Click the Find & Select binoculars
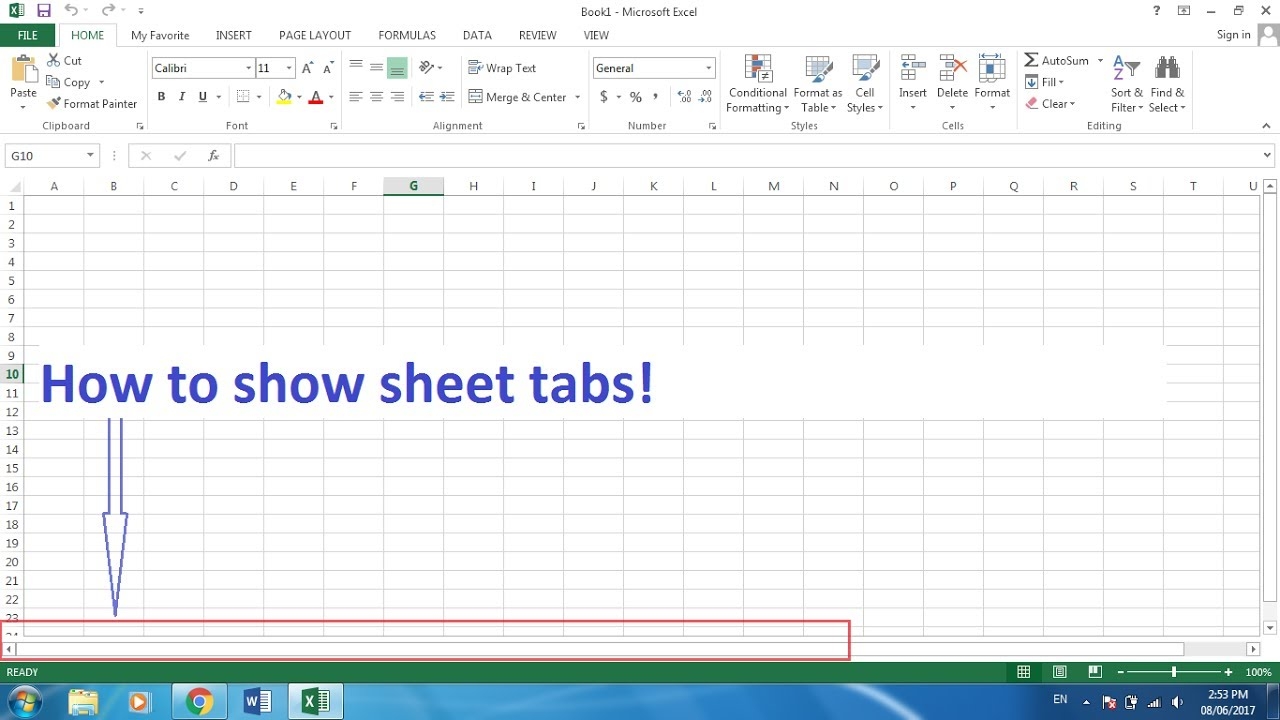 1166,69
